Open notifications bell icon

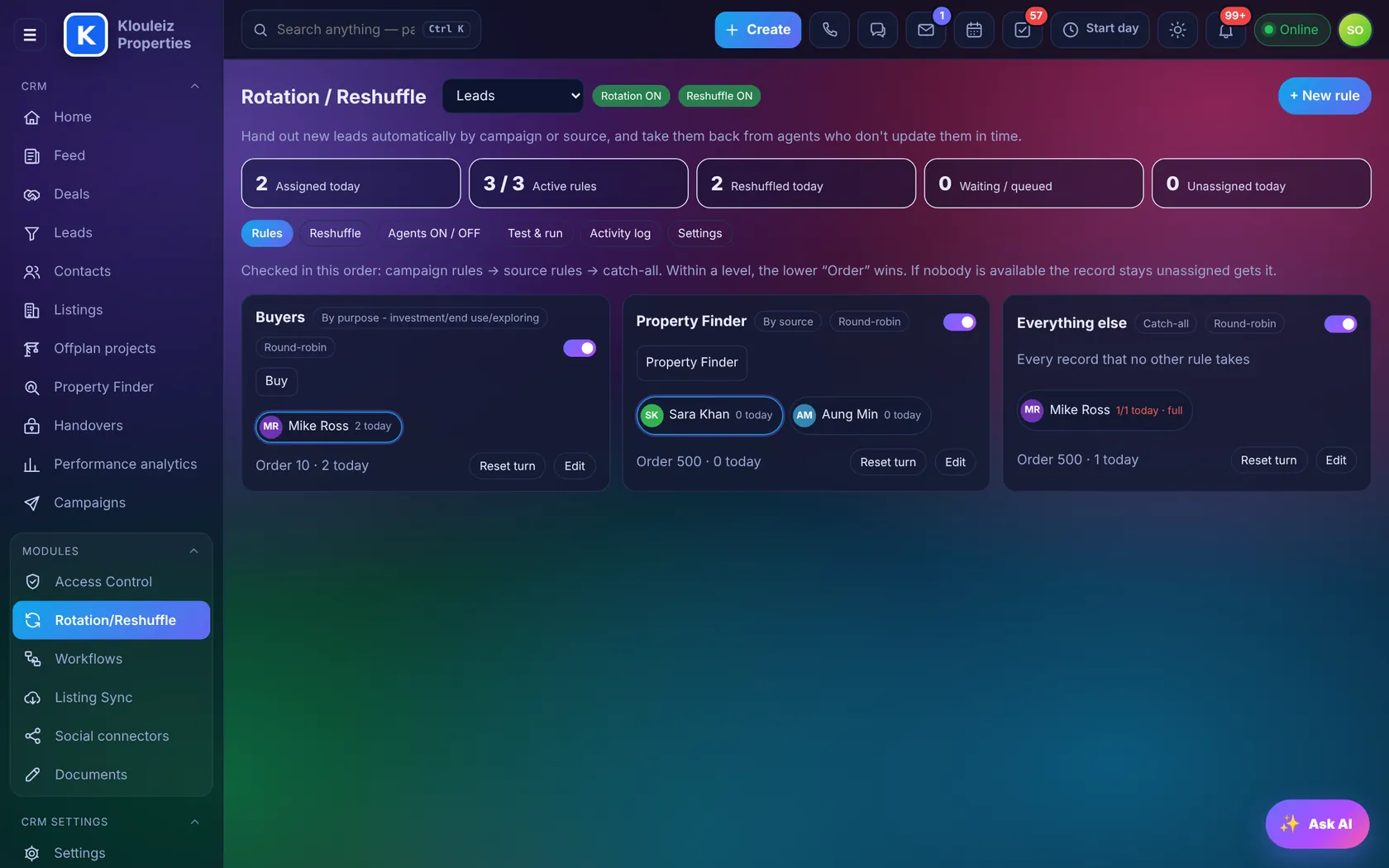point(1225,30)
